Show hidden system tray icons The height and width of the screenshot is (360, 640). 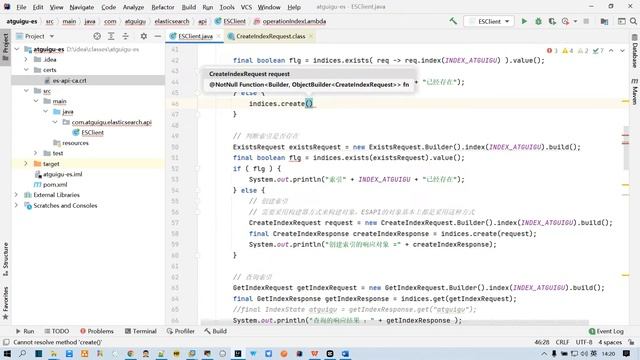click(x=544, y=353)
